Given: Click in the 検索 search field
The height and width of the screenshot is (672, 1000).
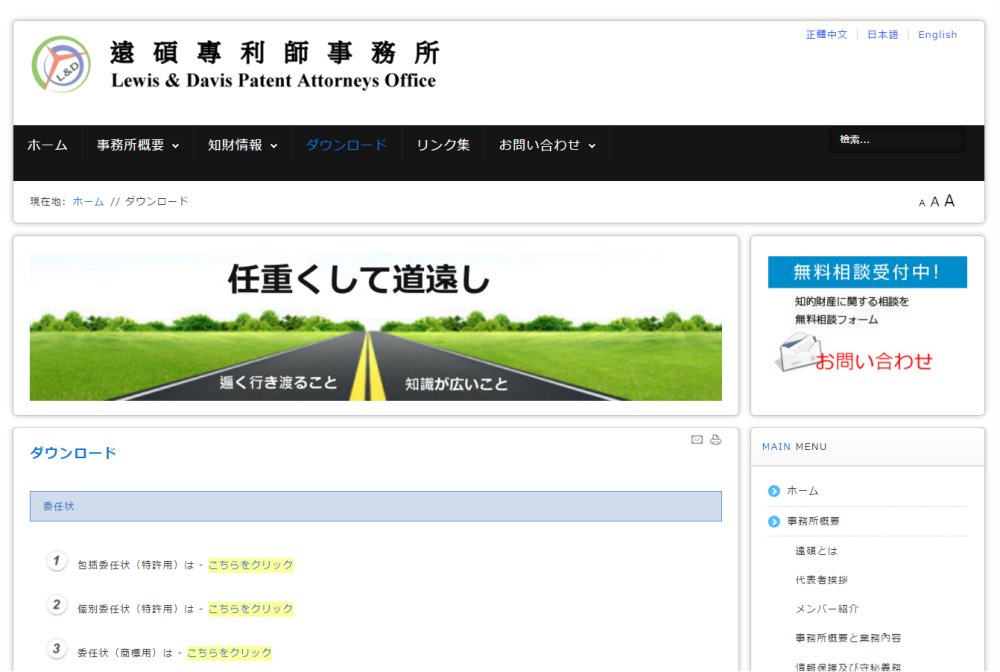Looking at the screenshot, I should 897,140.
